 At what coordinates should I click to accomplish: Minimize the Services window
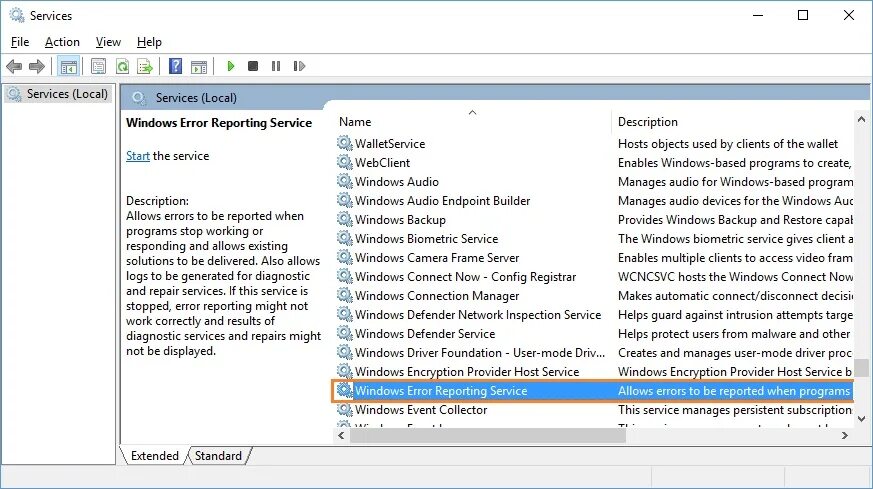click(758, 15)
